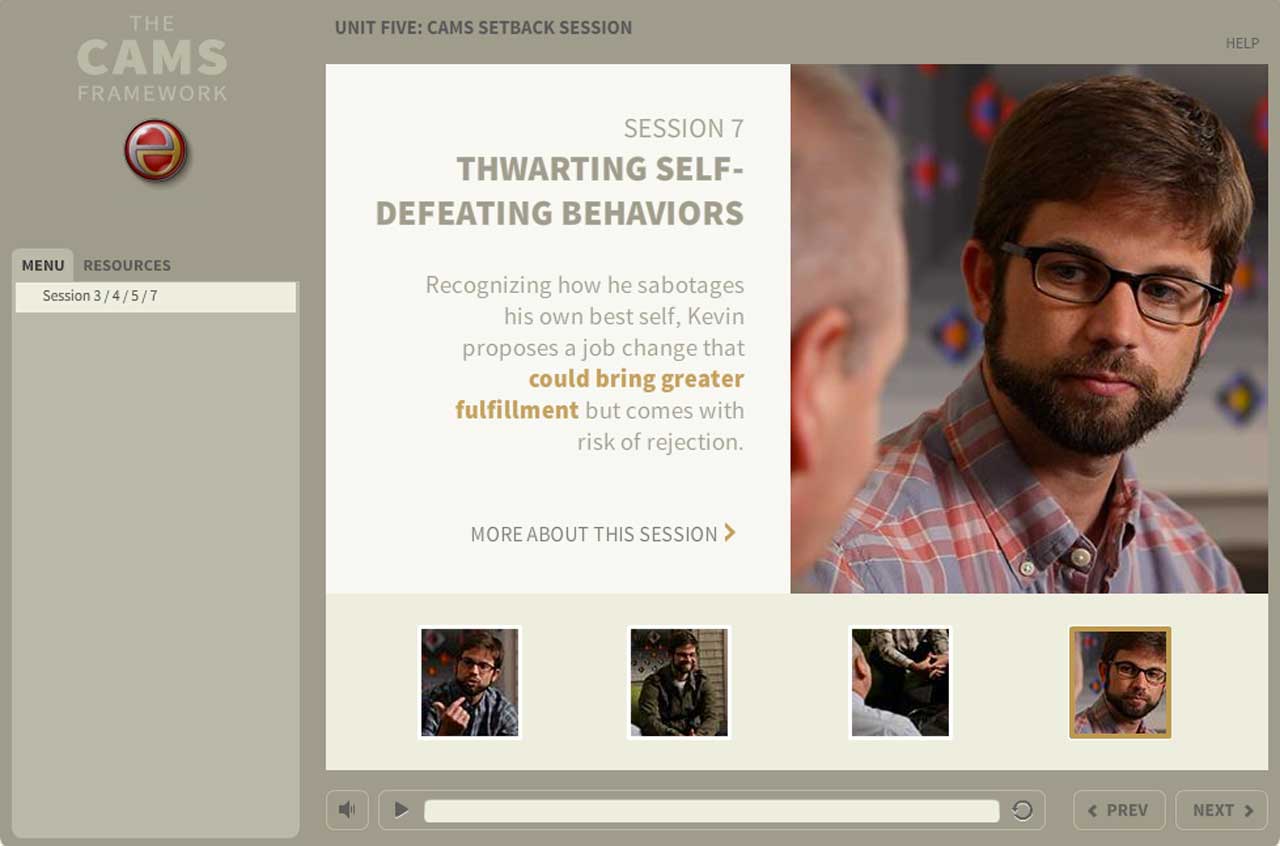Open MORE ABOUT THIS SESSION link
Screen dimensions: 1280x846
point(594,534)
